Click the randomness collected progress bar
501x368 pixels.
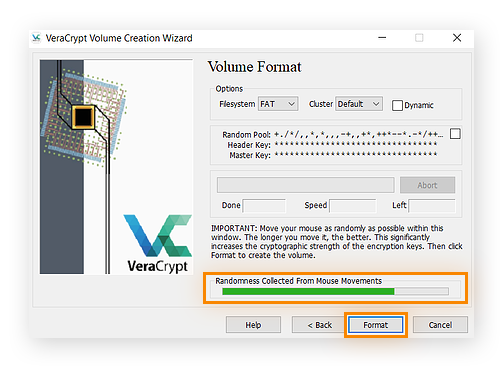tap(335, 292)
